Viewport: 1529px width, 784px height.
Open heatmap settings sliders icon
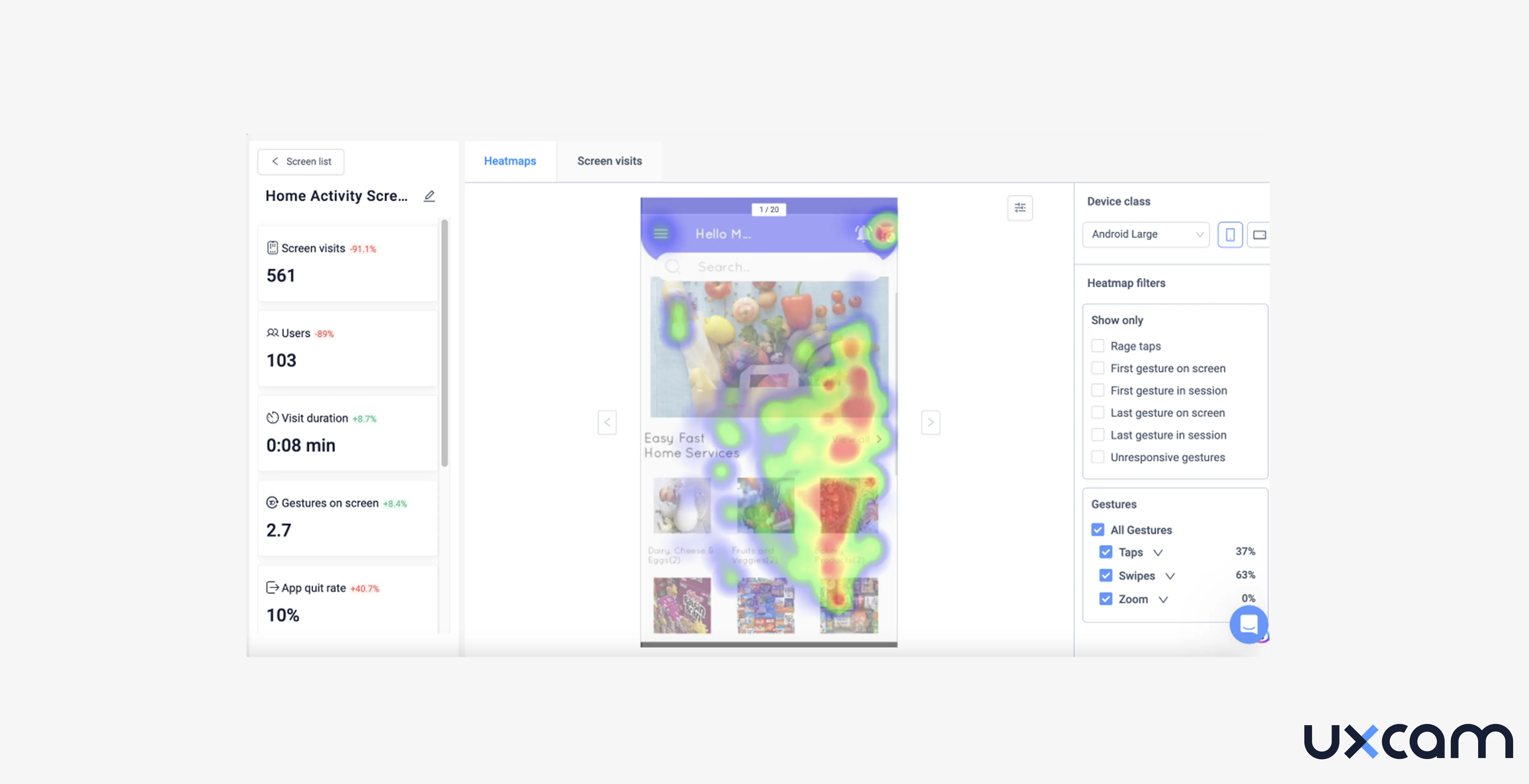[x=1020, y=208]
